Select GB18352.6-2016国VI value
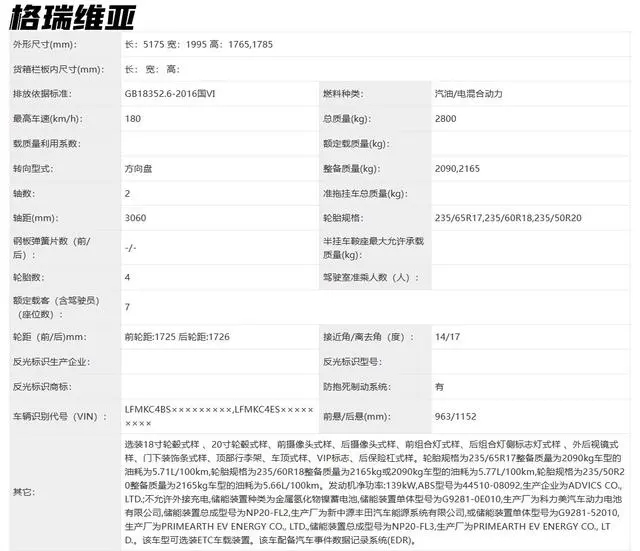 coord(170,94)
